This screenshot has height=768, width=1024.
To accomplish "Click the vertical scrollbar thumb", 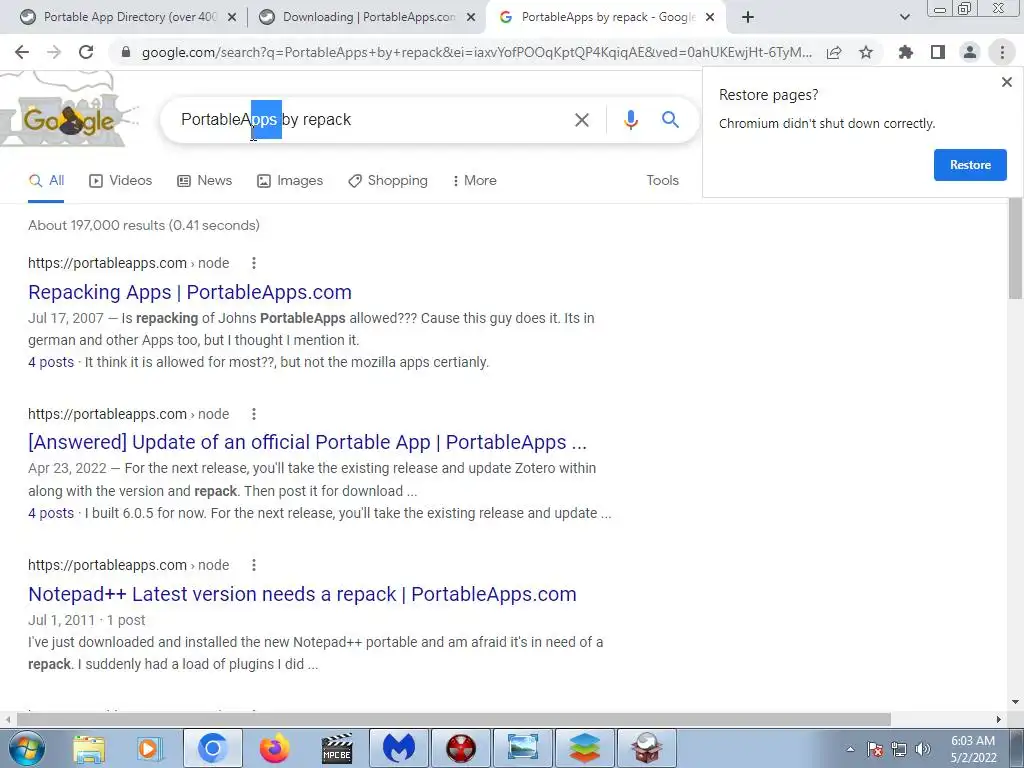I will [x=1015, y=248].
